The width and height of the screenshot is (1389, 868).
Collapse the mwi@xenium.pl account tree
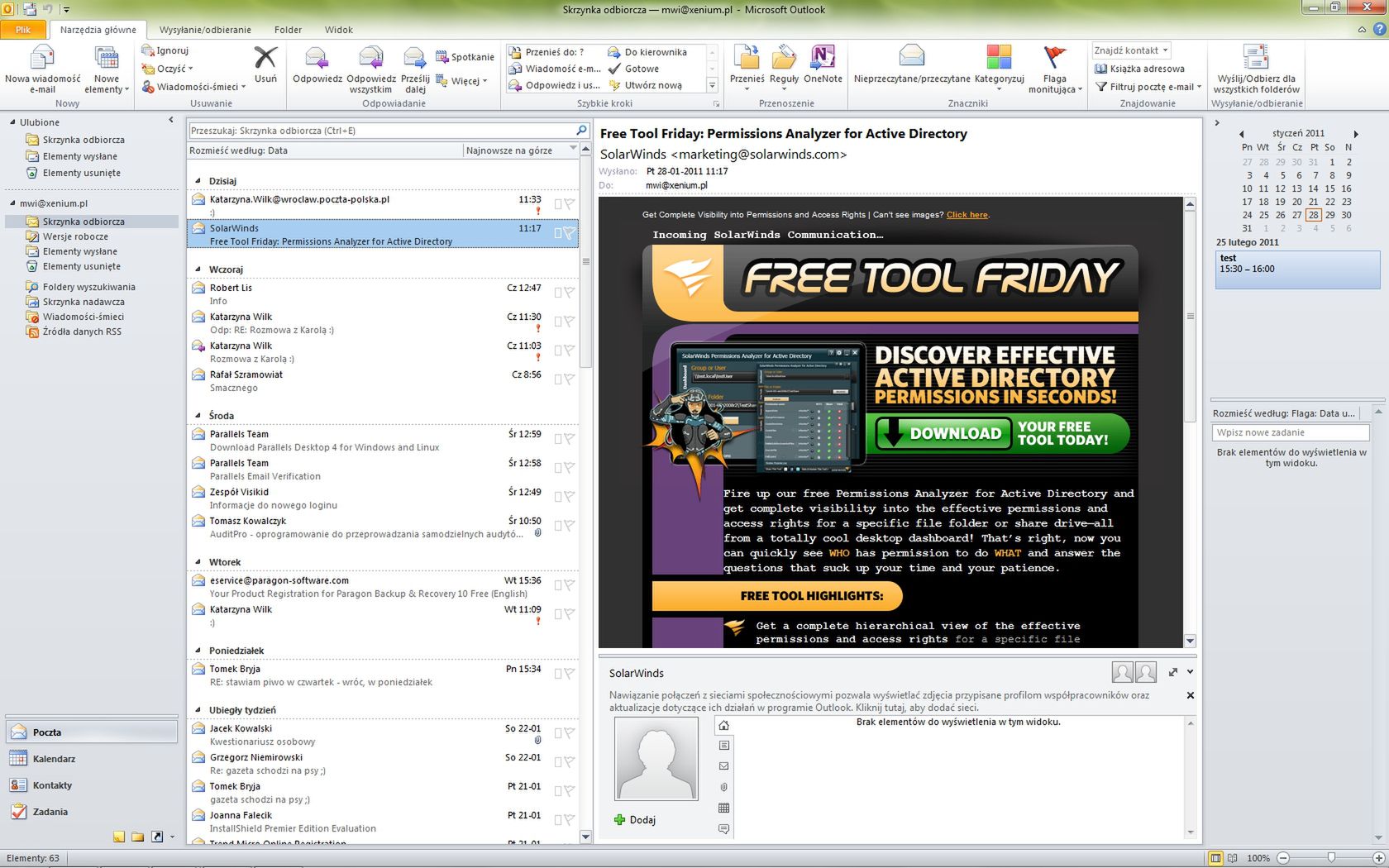(13, 203)
